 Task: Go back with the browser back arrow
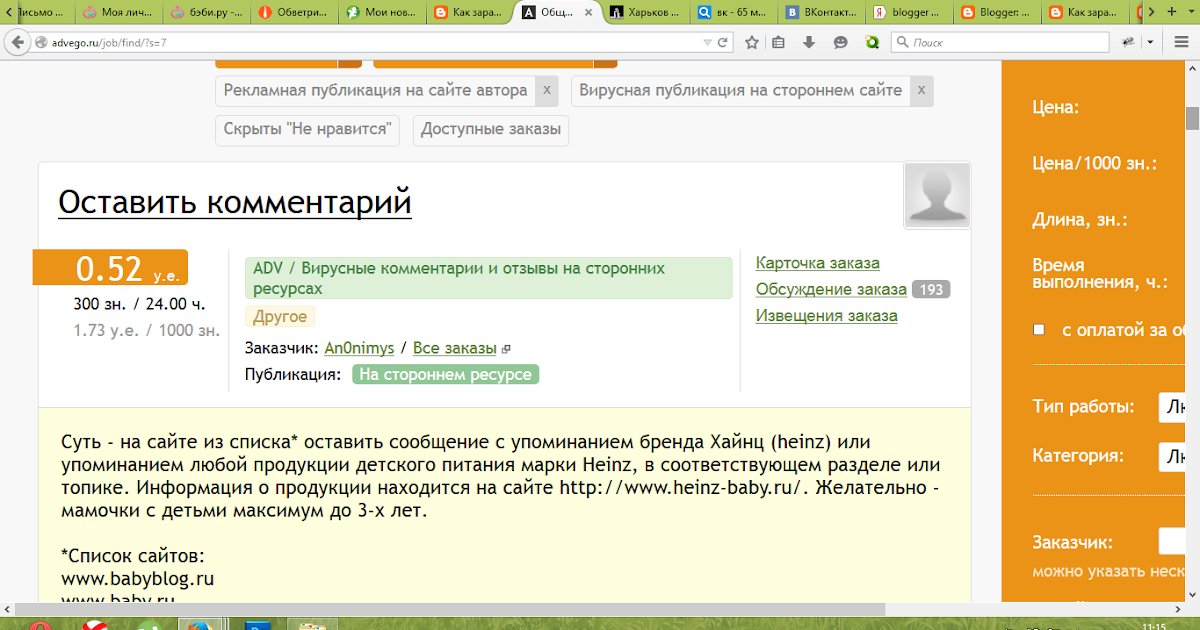pyautogui.click(x=17, y=43)
